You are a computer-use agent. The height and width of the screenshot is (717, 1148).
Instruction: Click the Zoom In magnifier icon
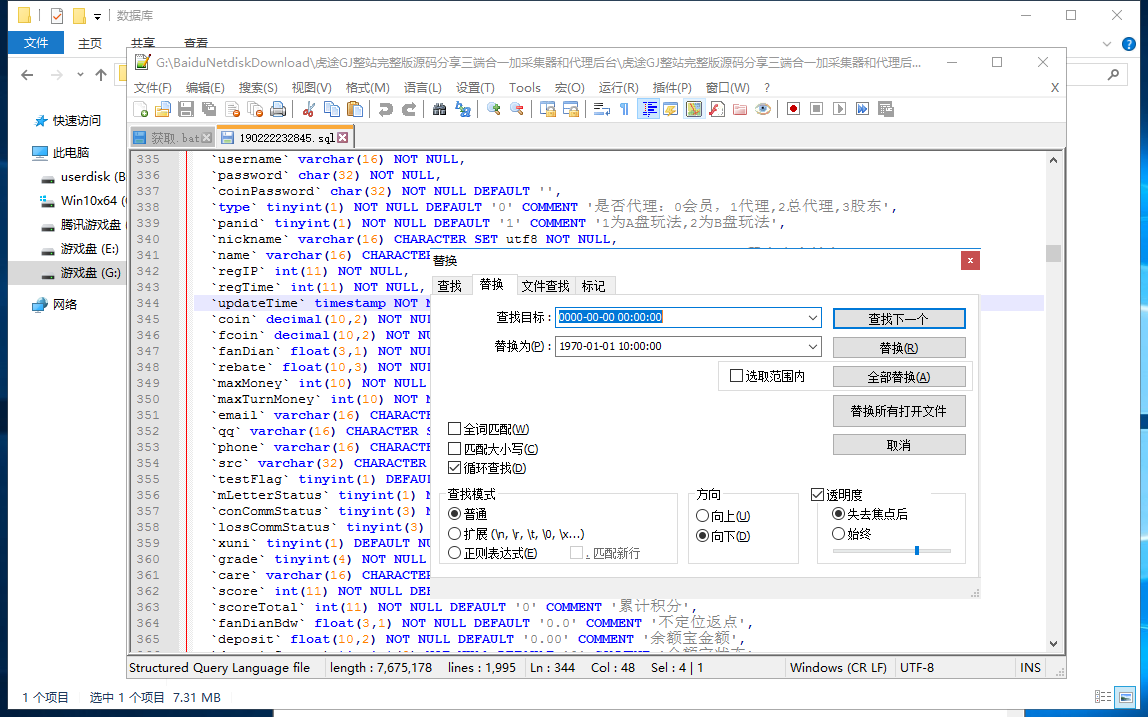point(493,109)
